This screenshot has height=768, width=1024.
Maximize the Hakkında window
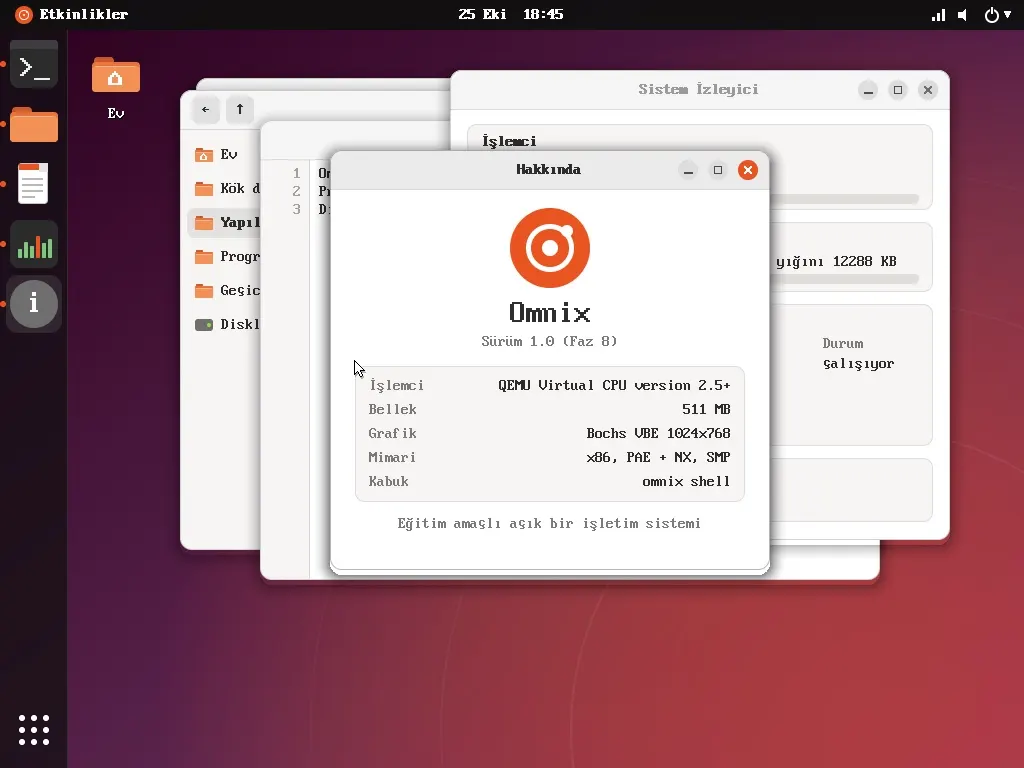pos(718,170)
